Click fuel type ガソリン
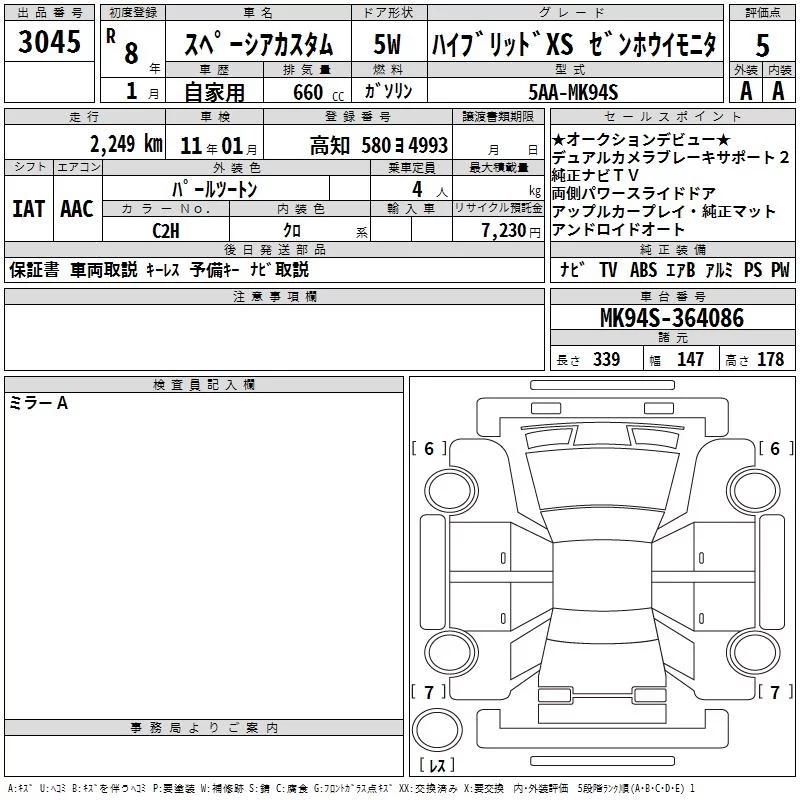The height and width of the screenshot is (800, 800). pyautogui.click(x=388, y=91)
